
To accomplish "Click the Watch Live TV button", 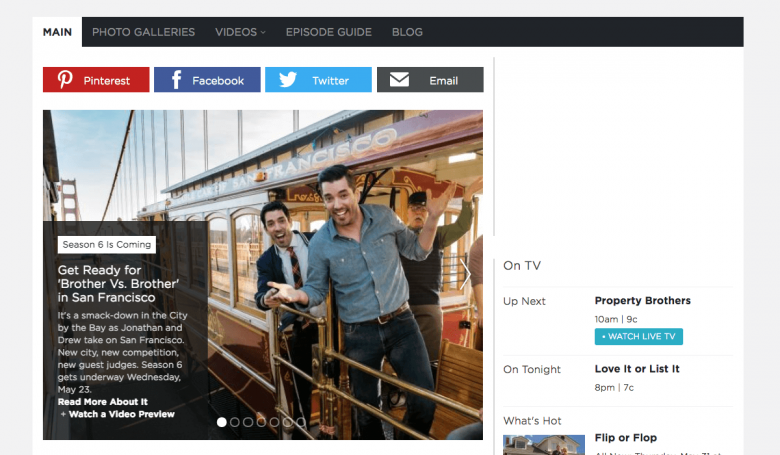I will coord(638,336).
